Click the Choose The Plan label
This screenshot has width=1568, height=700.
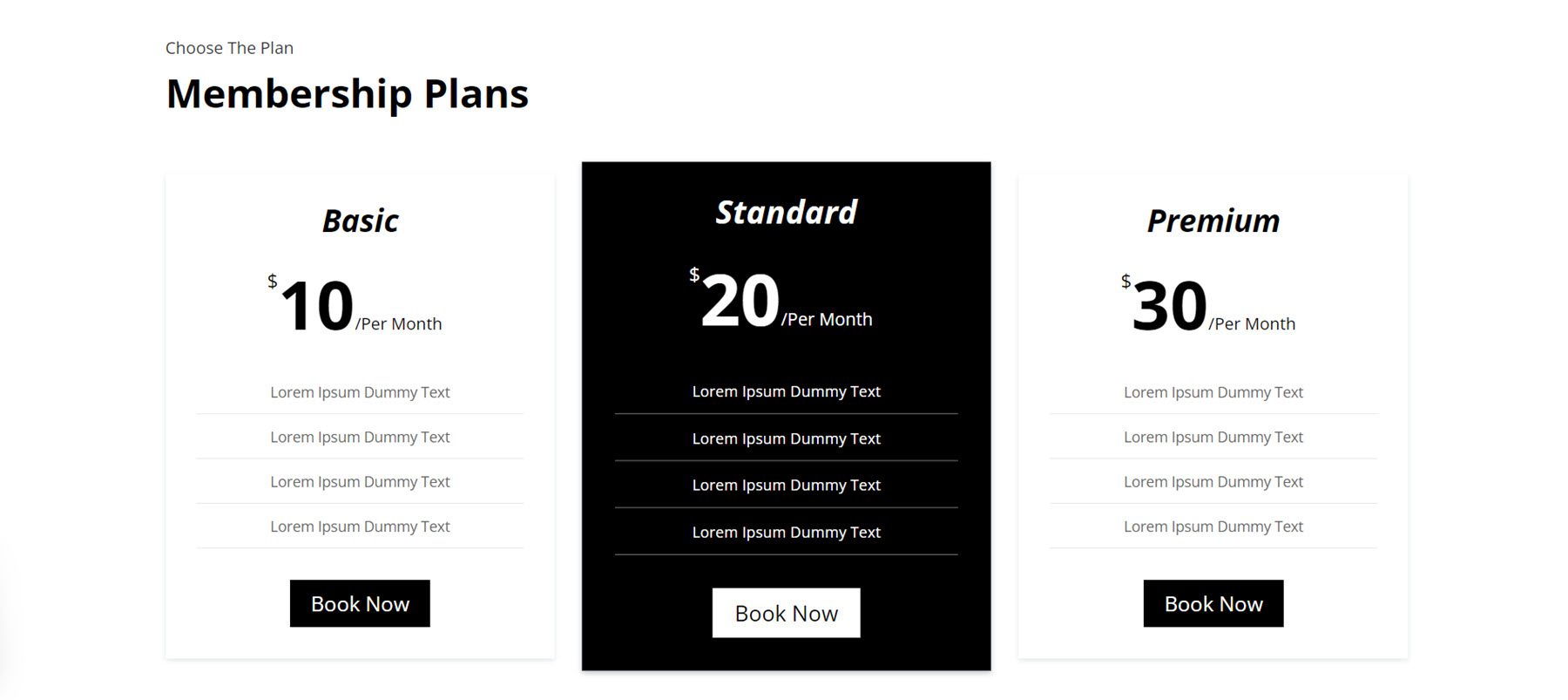228,48
